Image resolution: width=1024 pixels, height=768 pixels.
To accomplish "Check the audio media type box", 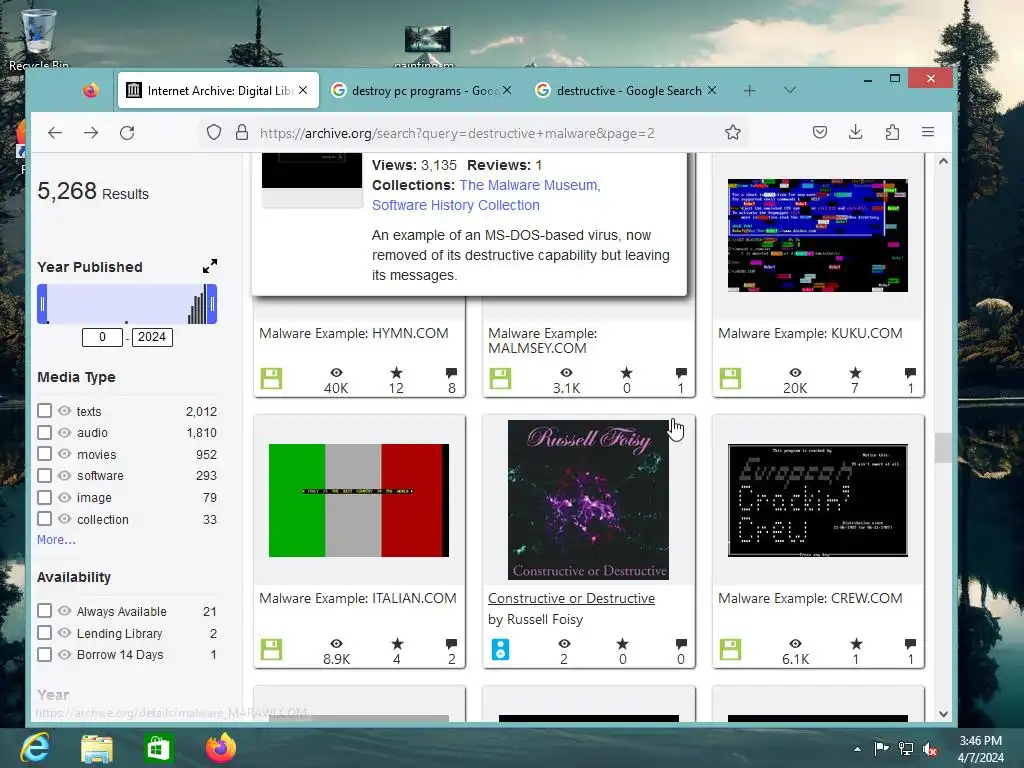I will pos(44,432).
